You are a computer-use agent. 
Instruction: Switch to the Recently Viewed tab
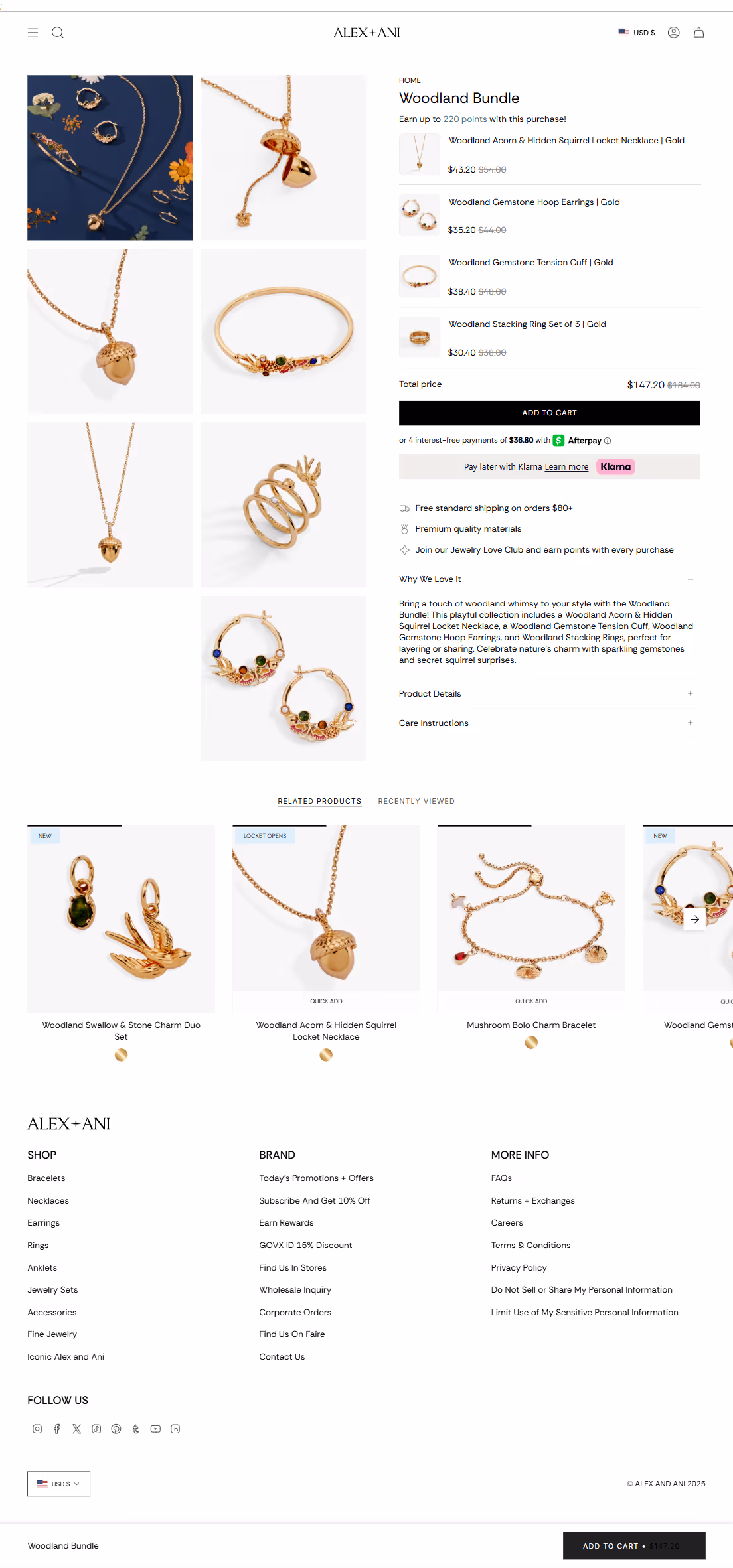click(416, 801)
